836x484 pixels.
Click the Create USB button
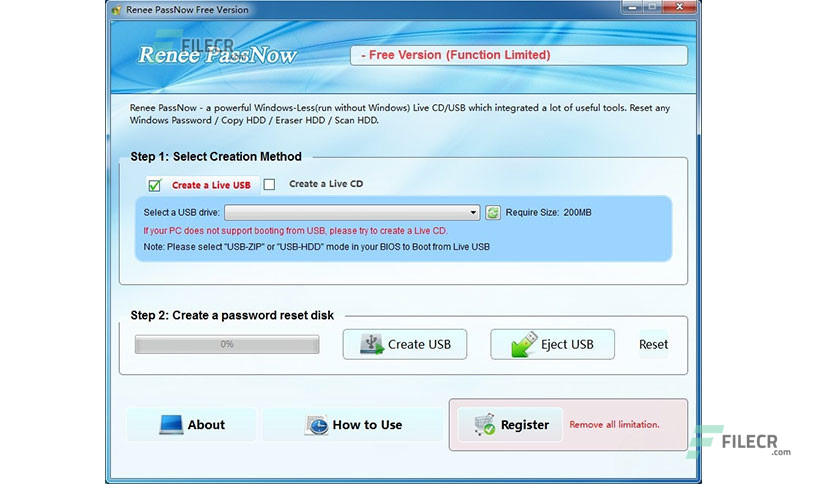405,344
